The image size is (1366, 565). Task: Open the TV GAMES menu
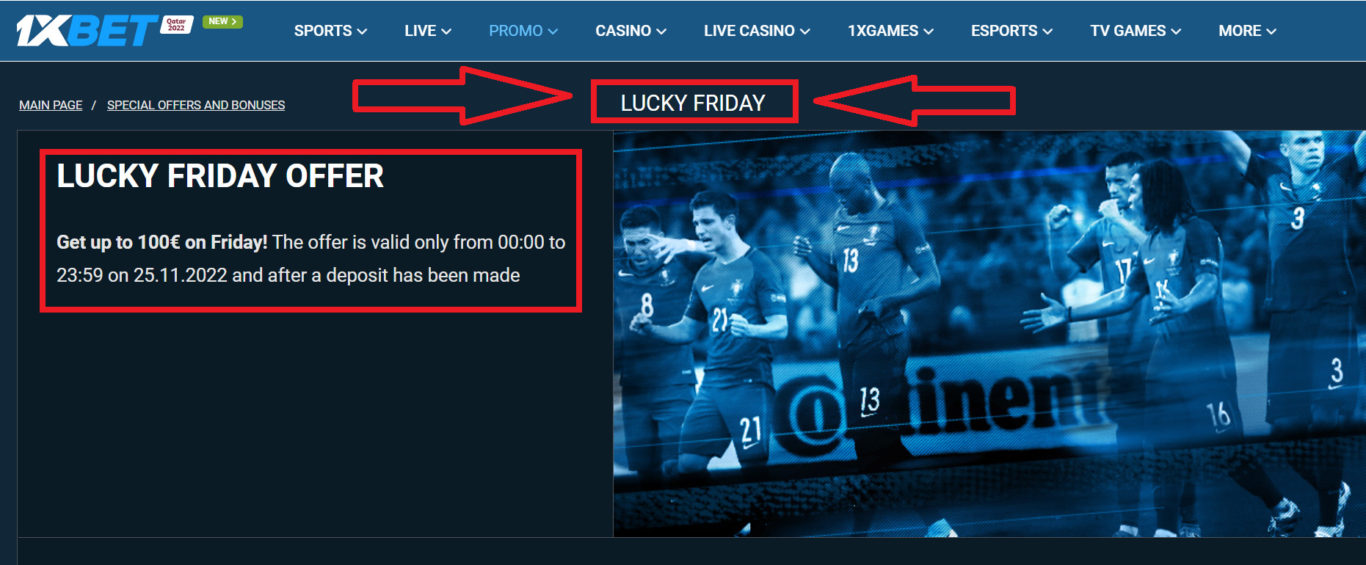pyautogui.click(x=1136, y=31)
